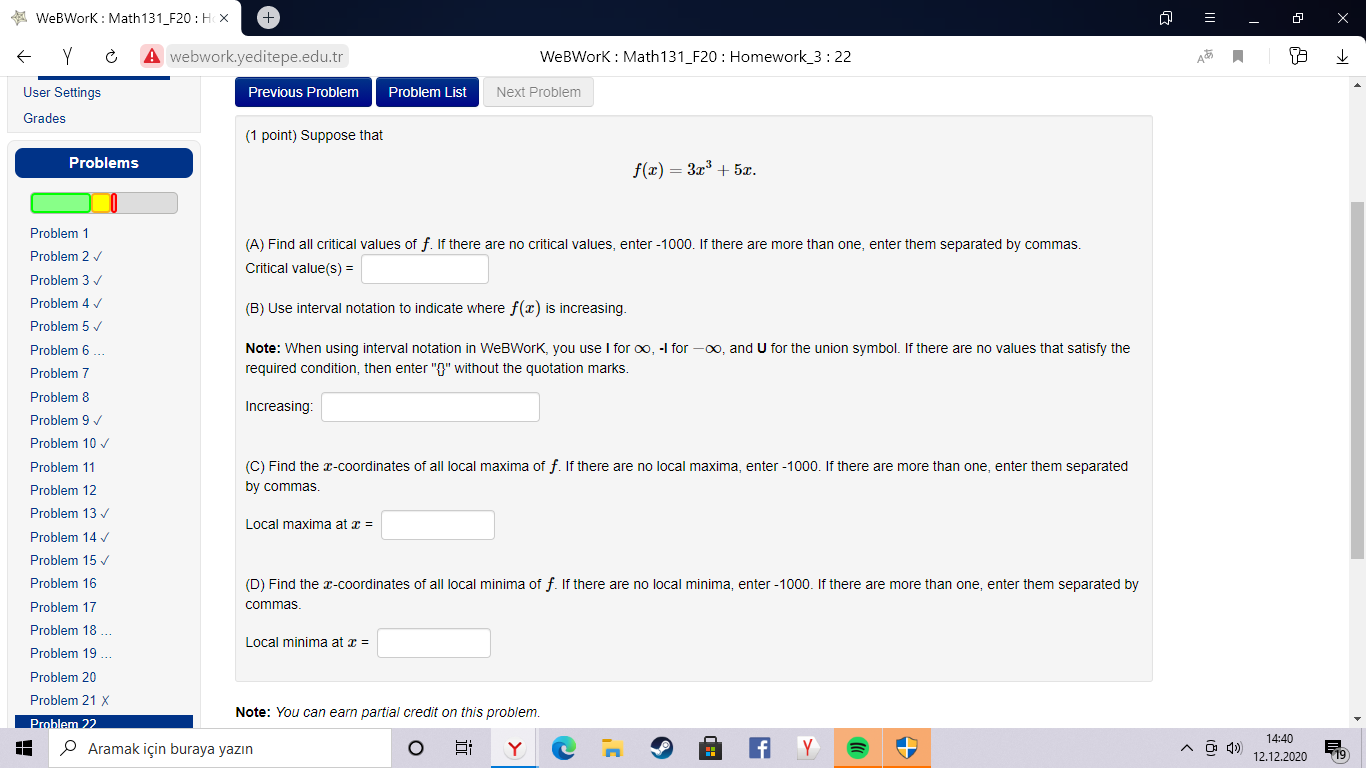
Task: Go to Problem 9
Action: 66,420
